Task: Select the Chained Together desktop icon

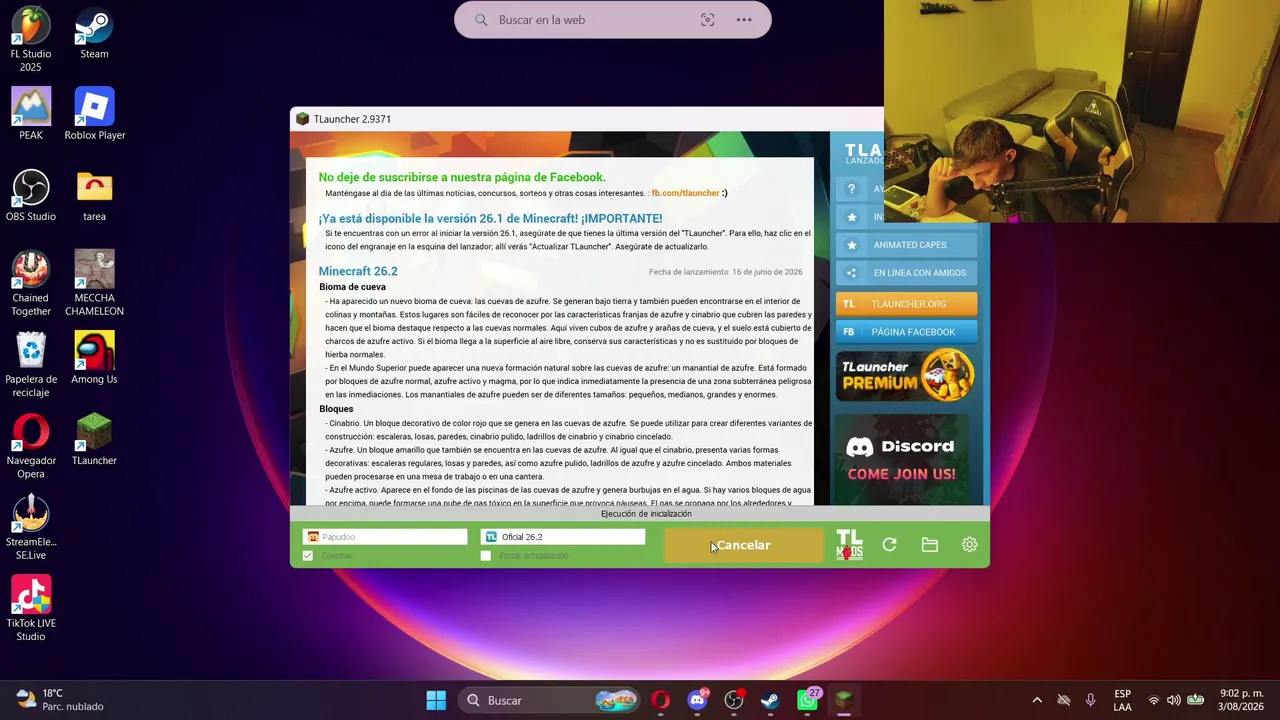Action: 31,284
